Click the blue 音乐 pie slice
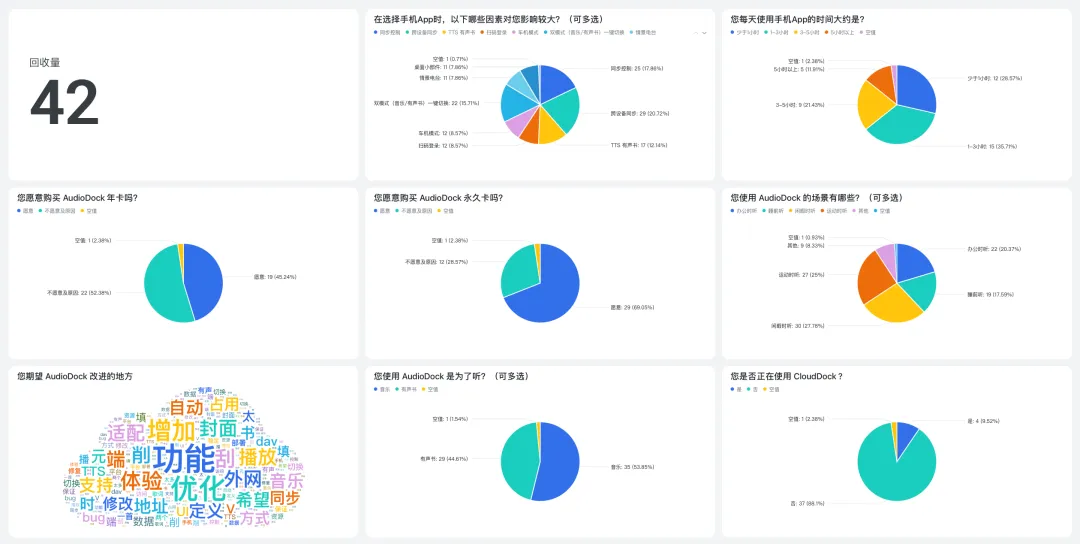Viewport: 1080px width, 544px height. [x=560, y=461]
